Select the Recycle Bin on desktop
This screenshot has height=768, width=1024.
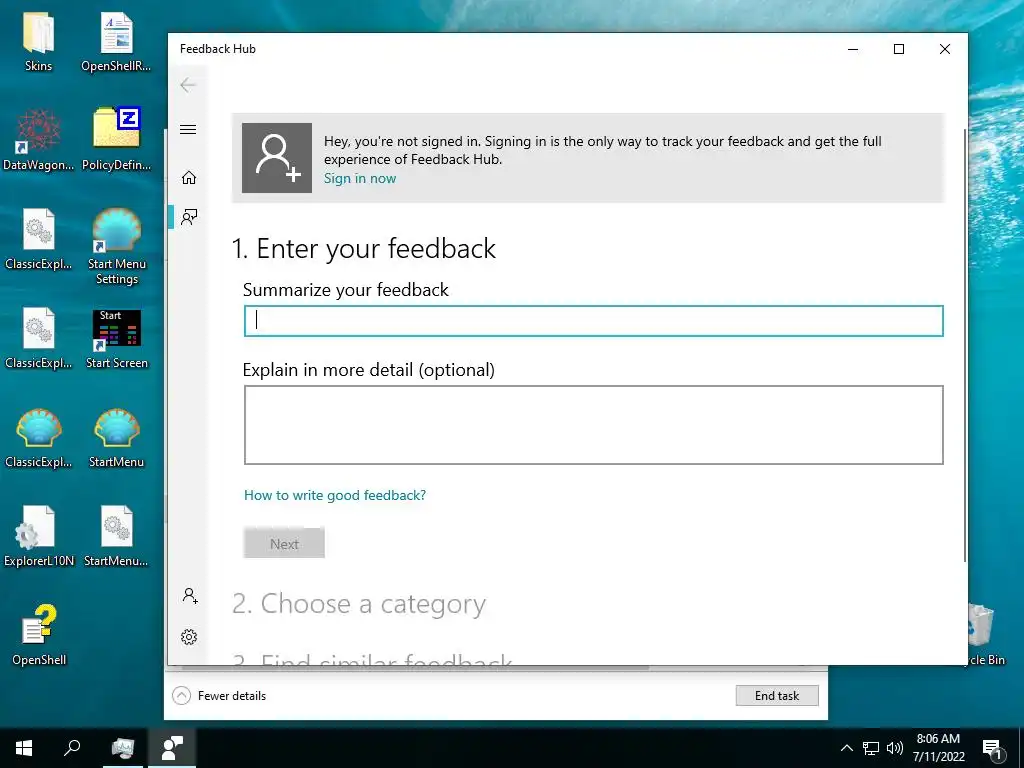[x=986, y=633]
